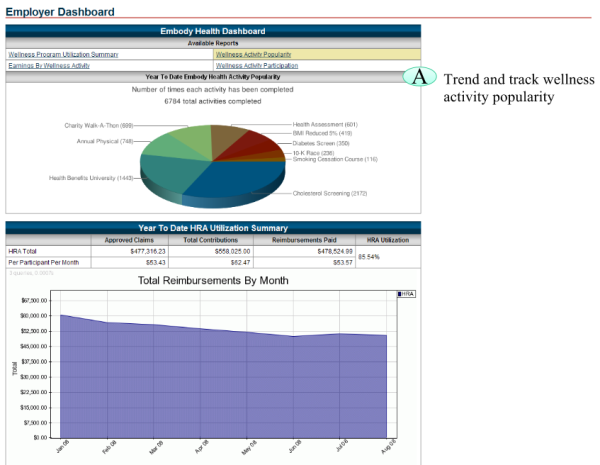Open the Wellness Activity Participation report

point(257,66)
